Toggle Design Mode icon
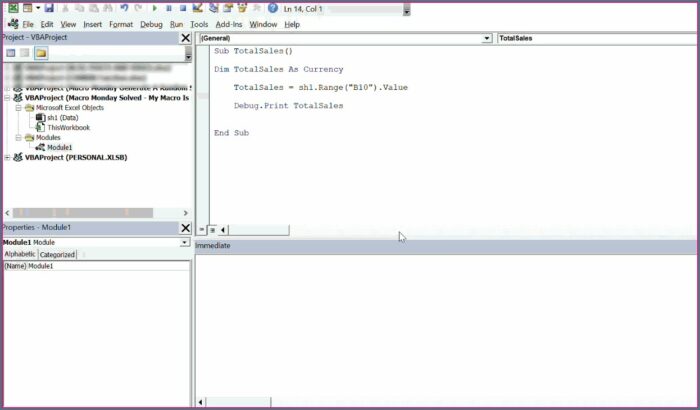This screenshot has height=410, width=700. click(197, 8)
